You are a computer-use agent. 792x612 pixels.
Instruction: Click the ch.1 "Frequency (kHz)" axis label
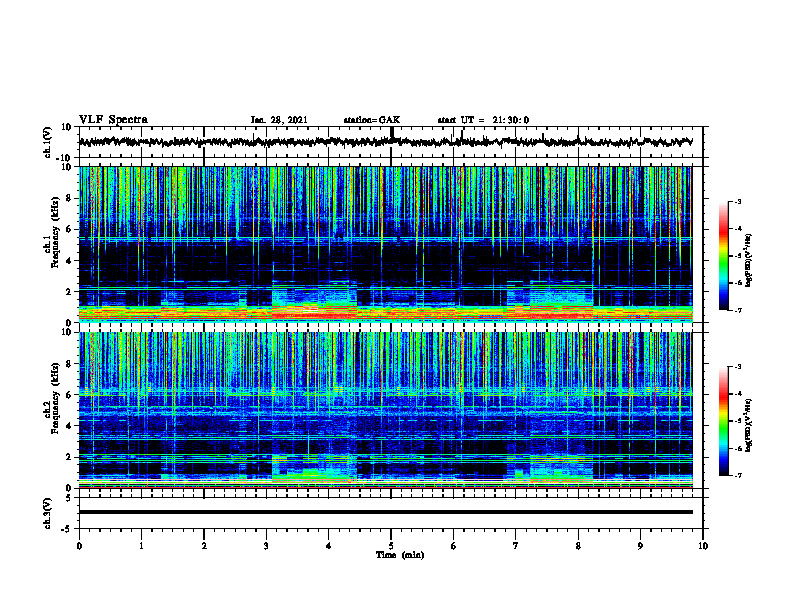(53, 231)
